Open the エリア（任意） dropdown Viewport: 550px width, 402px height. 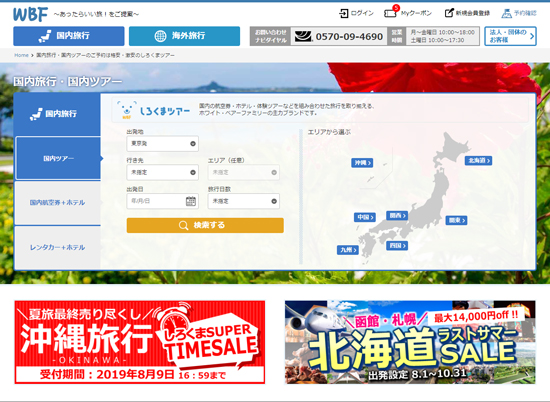pyautogui.click(x=244, y=172)
